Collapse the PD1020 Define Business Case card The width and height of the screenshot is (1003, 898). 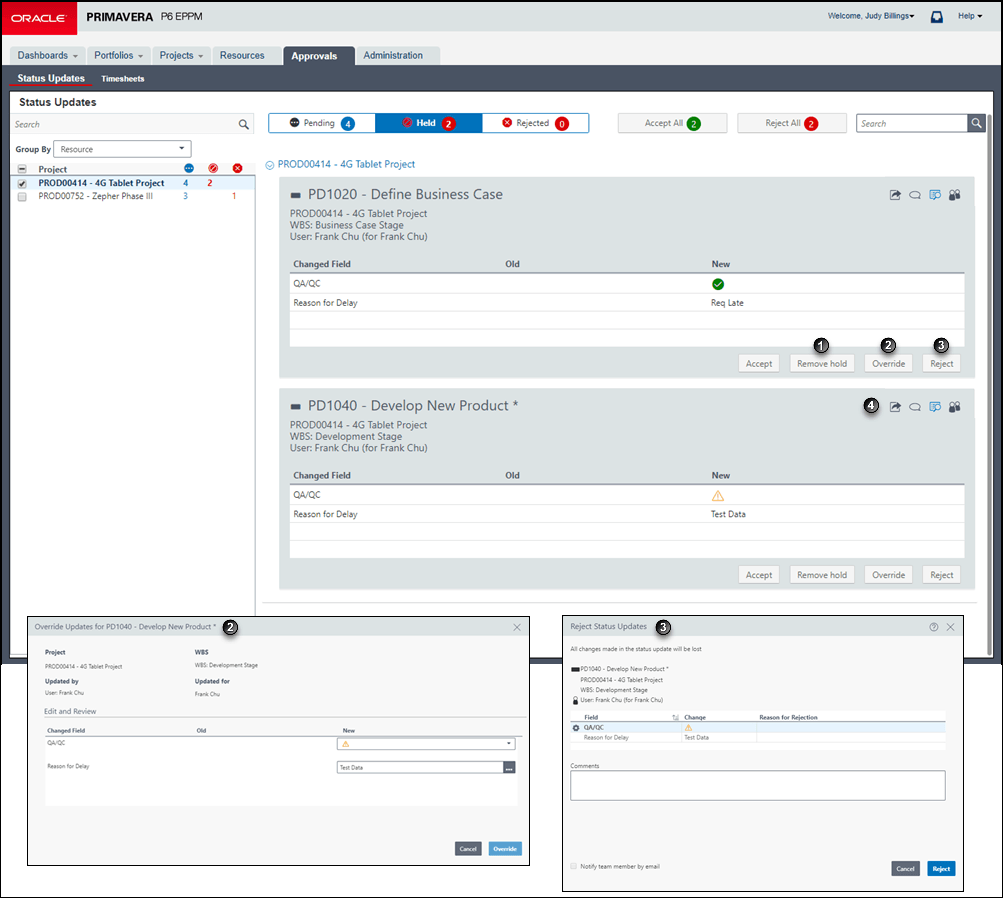pos(296,195)
